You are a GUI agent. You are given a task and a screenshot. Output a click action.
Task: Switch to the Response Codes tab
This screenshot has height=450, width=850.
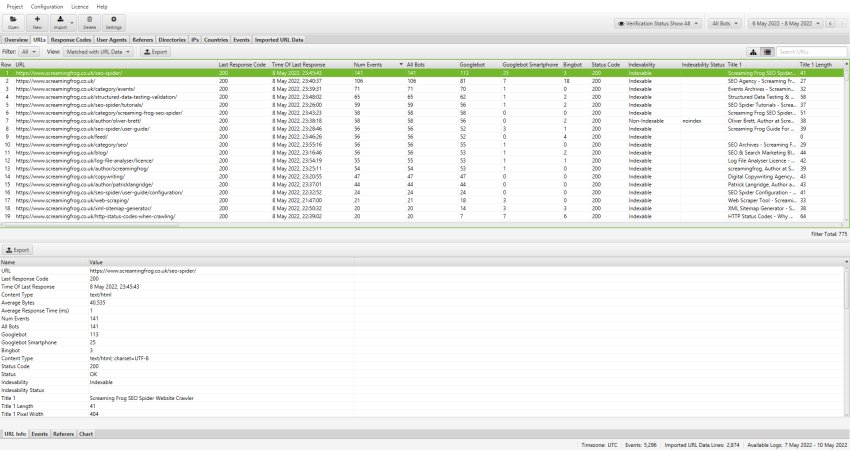tap(70, 40)
